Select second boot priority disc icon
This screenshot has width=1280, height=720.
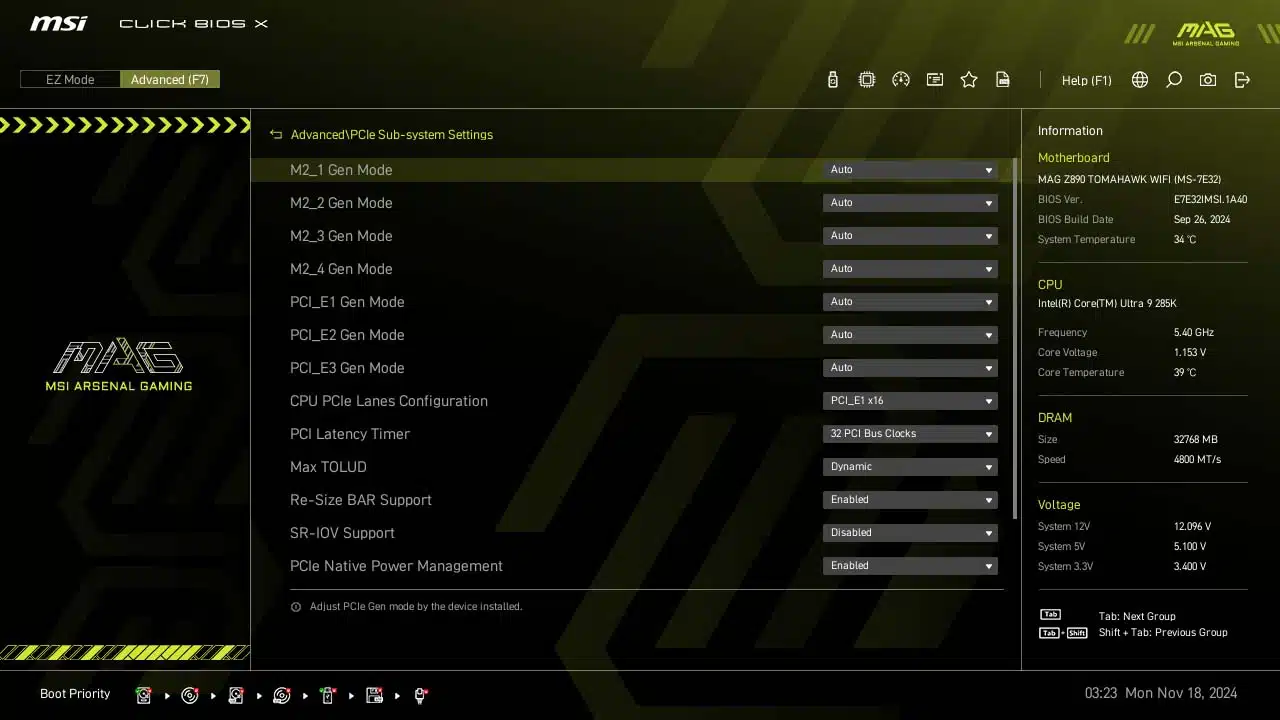(x=190, y=695)
